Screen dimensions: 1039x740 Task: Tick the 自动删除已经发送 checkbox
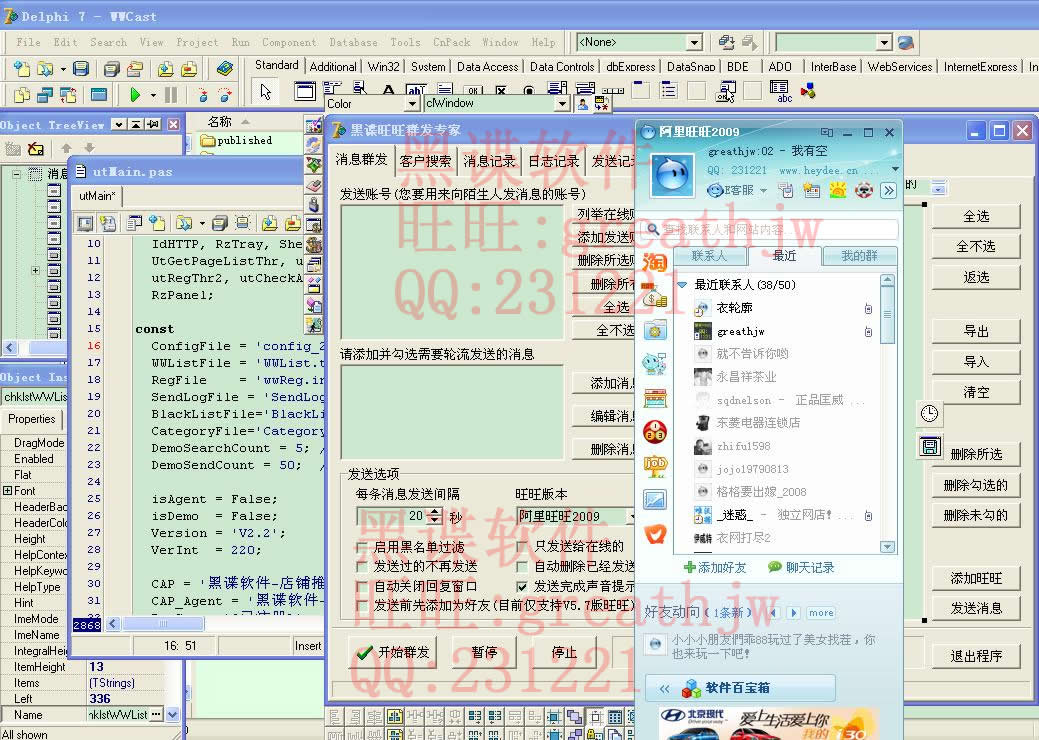click(522, 566)
